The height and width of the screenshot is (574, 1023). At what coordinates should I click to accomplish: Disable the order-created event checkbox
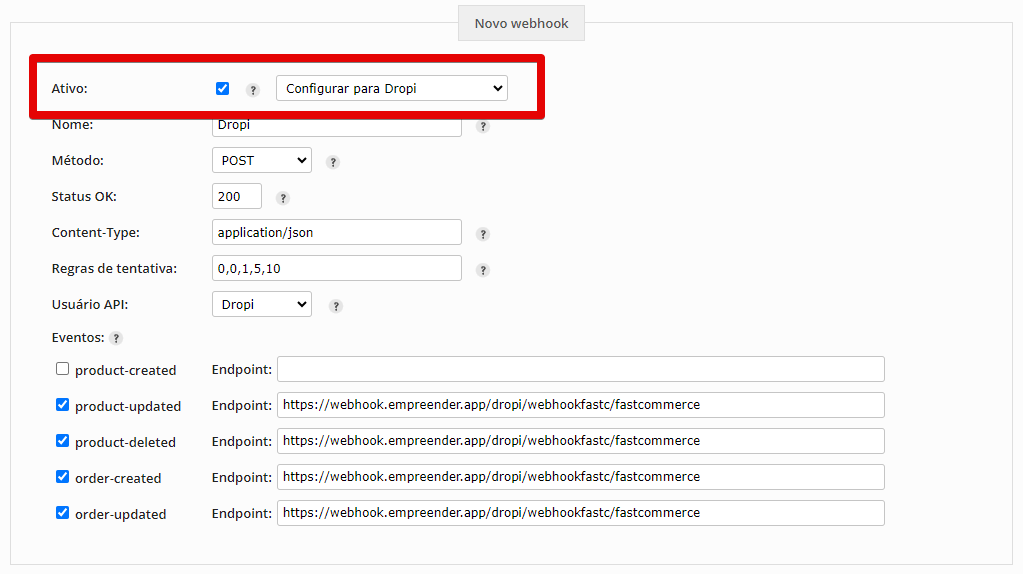tap(62, 476)
